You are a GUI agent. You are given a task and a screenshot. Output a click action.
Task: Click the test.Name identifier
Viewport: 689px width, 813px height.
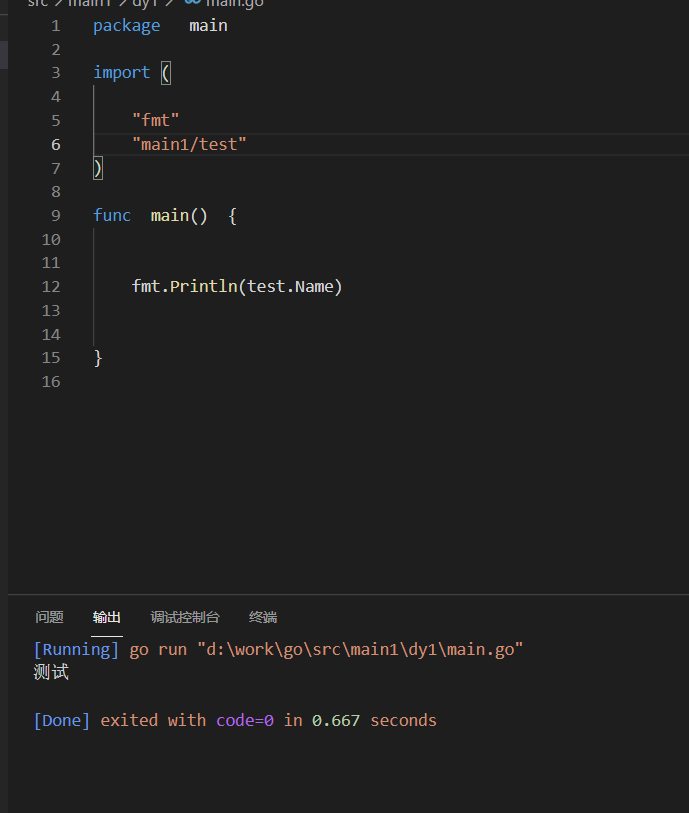coord(292,286)
